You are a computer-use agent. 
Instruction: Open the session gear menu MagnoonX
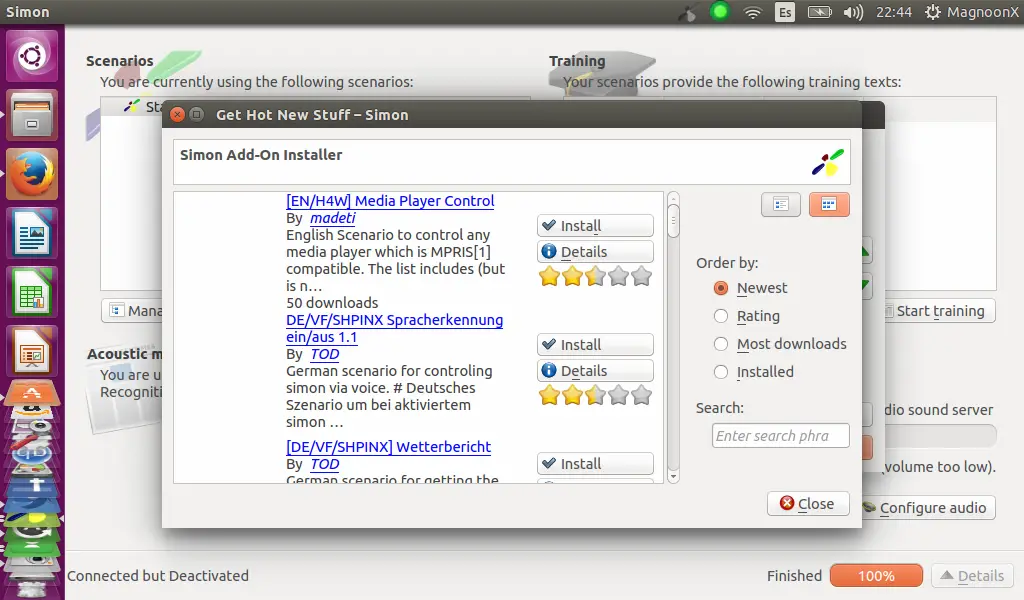pos(971,12)
